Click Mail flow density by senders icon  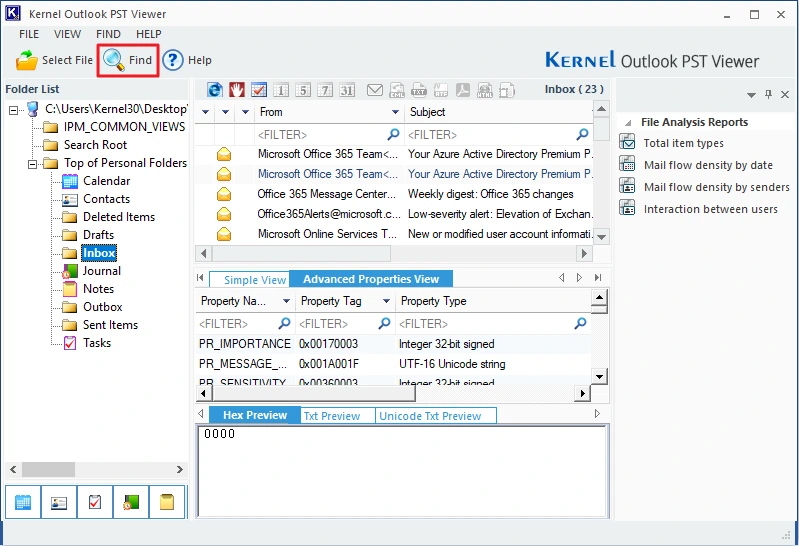coord(627,186)
